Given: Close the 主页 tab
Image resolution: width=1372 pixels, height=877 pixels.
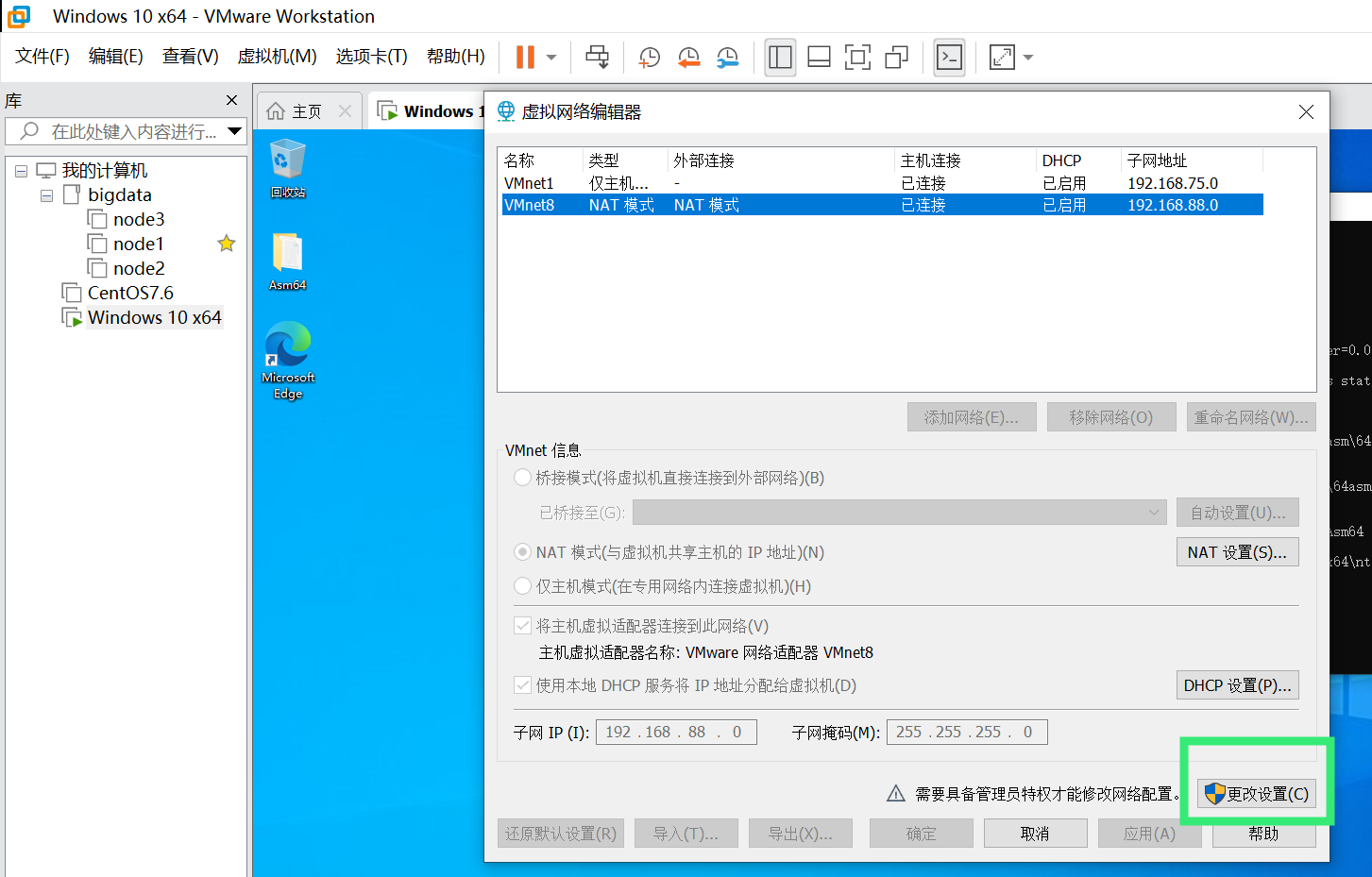Looking at the screenshot, I should 345,111.
